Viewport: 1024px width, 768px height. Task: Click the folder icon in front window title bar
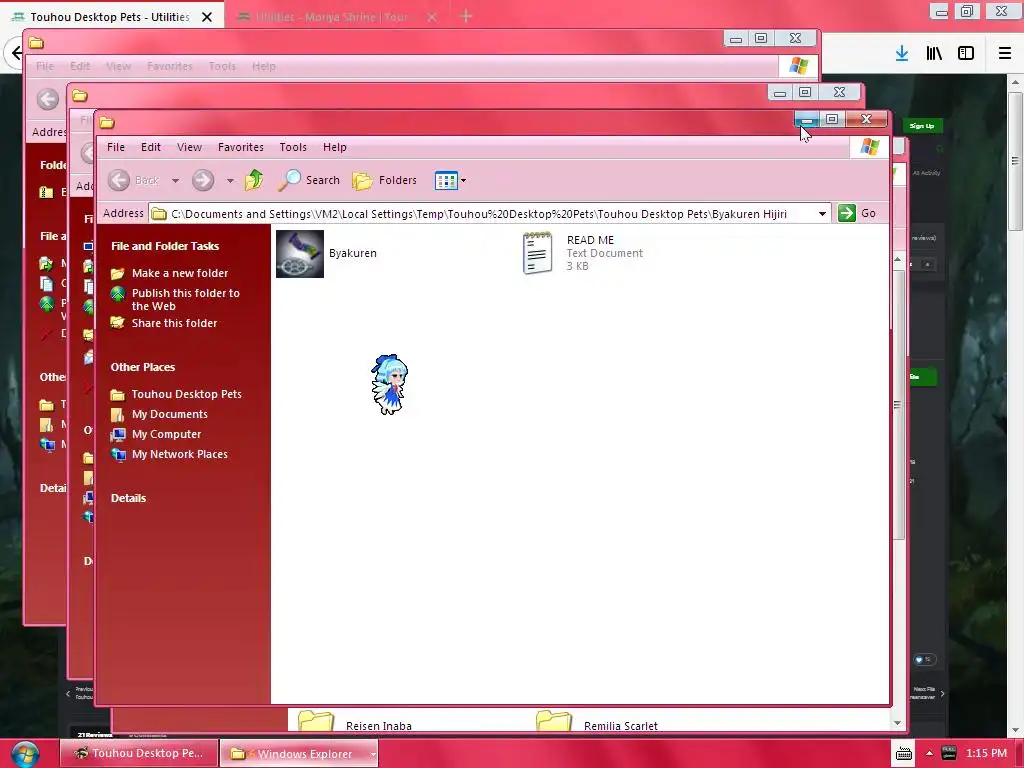[x=107, y=122]
